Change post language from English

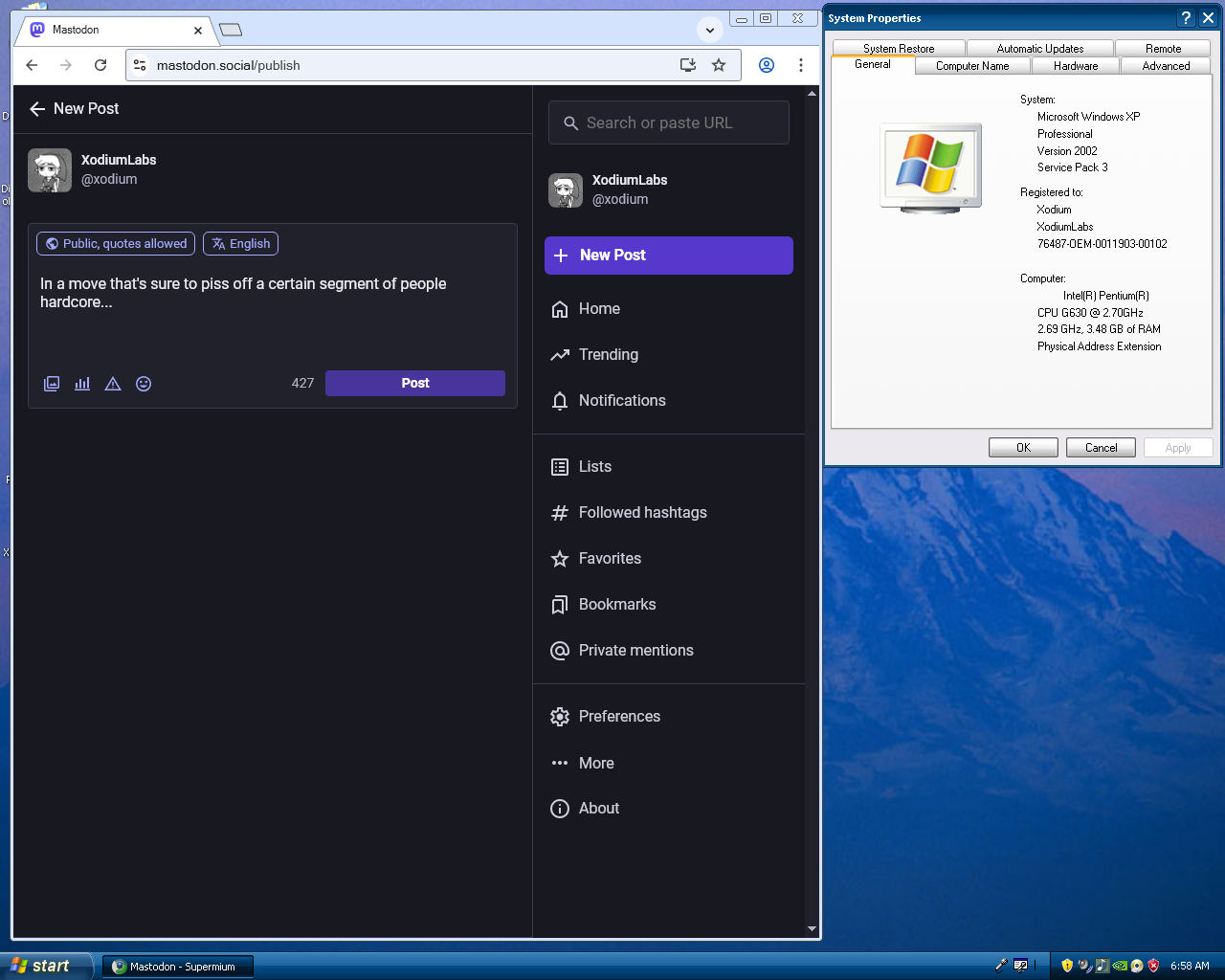tap(240, 244)
